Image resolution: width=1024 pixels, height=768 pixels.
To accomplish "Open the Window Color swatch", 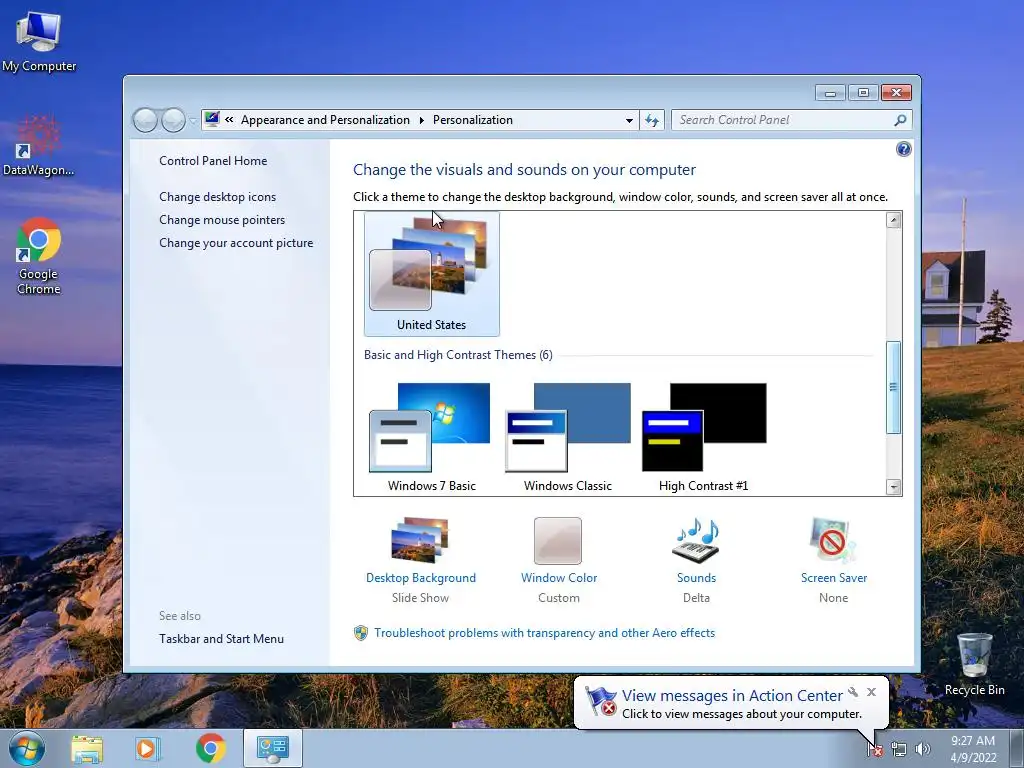I will [x=558, y=541].
